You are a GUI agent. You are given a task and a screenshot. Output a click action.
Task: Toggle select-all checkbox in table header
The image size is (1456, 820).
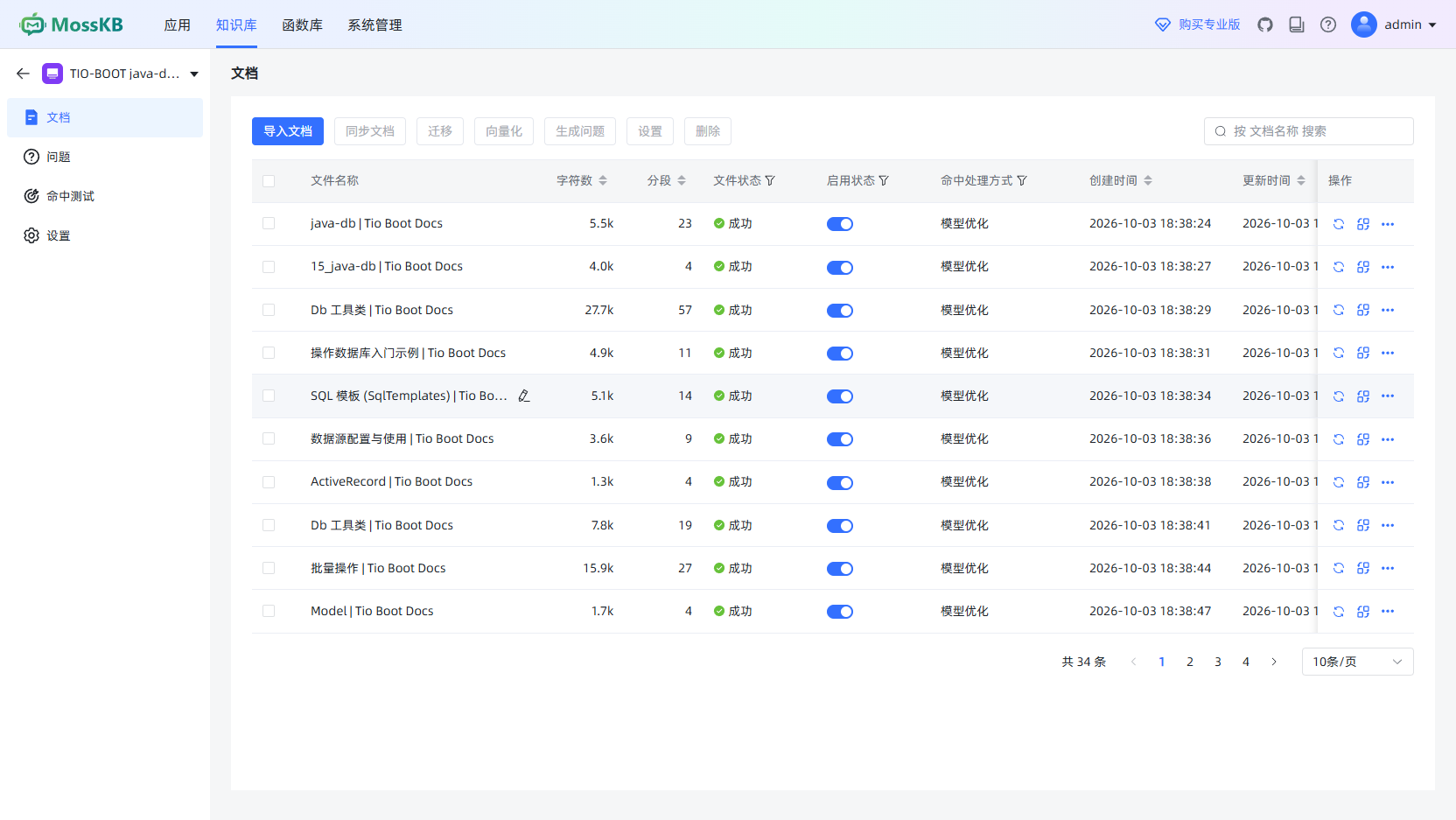coord(269,181)
